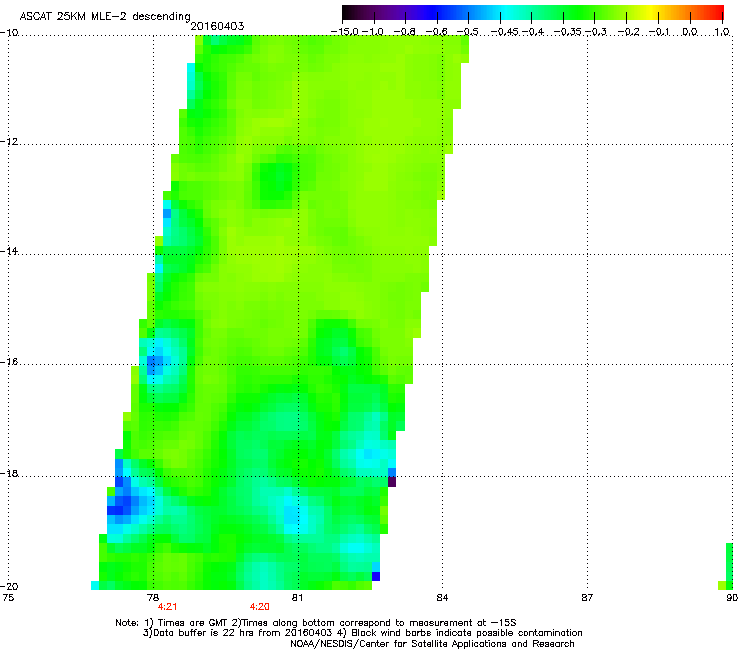Click the color bar label -0.5
740x650 pixels.
(469, 32)
